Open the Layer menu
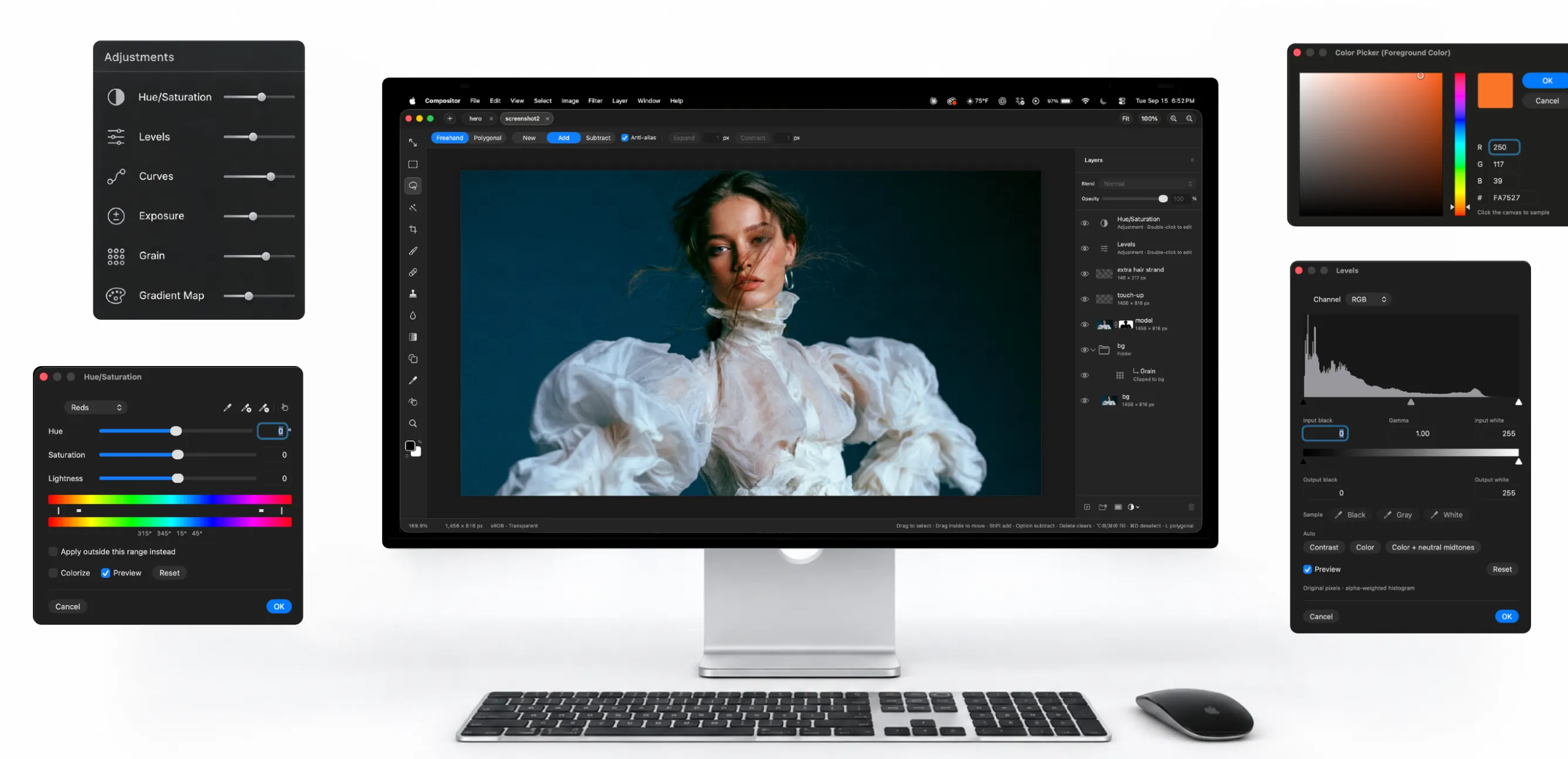This screenshot has width=1568, height=759. pos(619,101)
